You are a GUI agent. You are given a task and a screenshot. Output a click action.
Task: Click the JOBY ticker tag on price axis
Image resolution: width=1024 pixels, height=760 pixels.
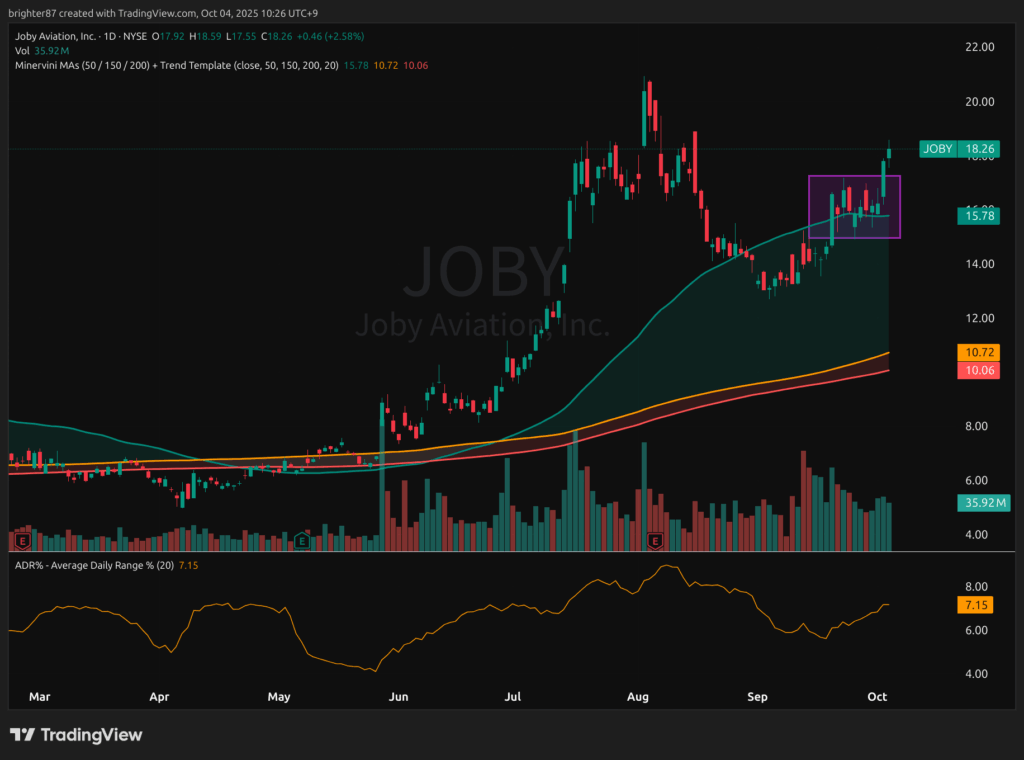[x=936, y=149]
